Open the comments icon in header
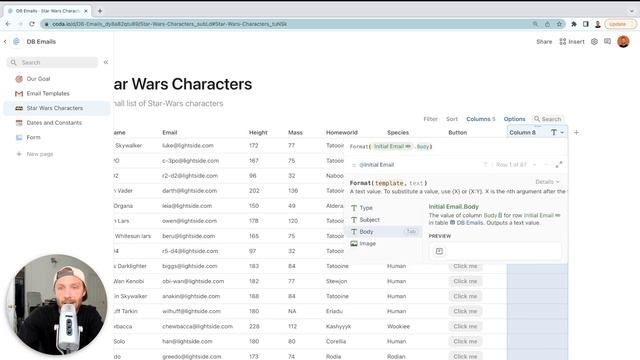 (x=607, y=42)
